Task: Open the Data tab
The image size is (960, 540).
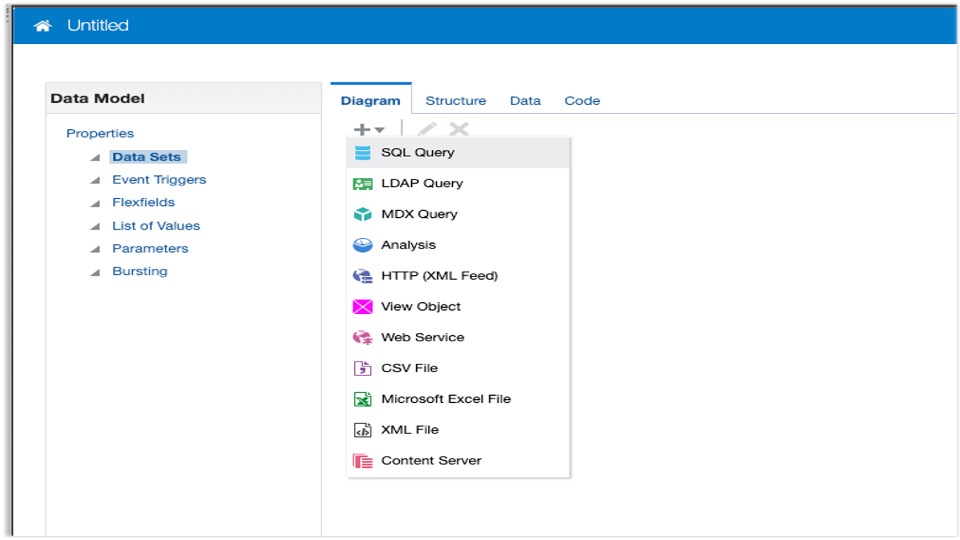Action: pos(525,100)
